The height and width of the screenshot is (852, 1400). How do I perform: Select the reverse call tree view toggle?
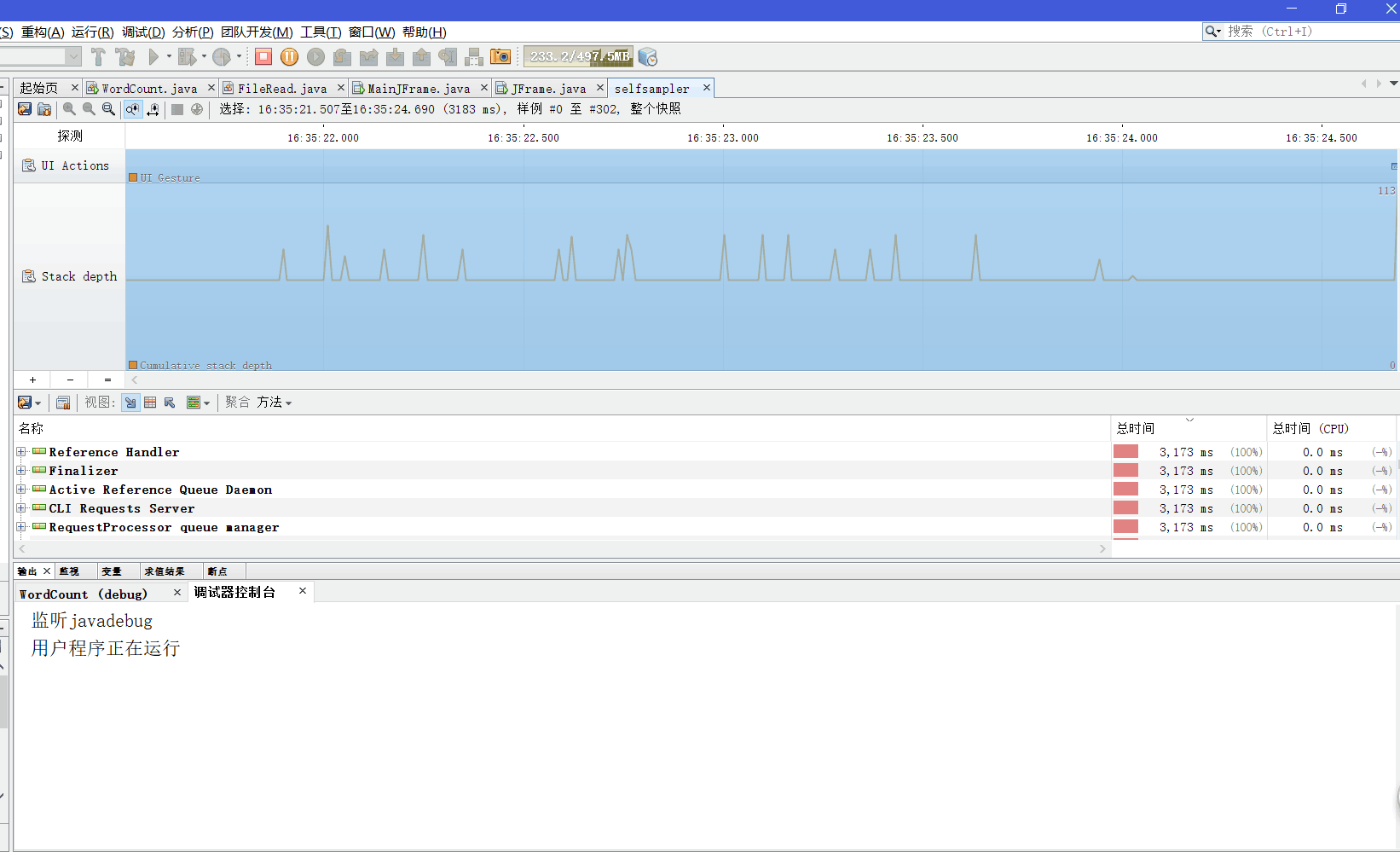pyautogui.click(x=170, y=403)
